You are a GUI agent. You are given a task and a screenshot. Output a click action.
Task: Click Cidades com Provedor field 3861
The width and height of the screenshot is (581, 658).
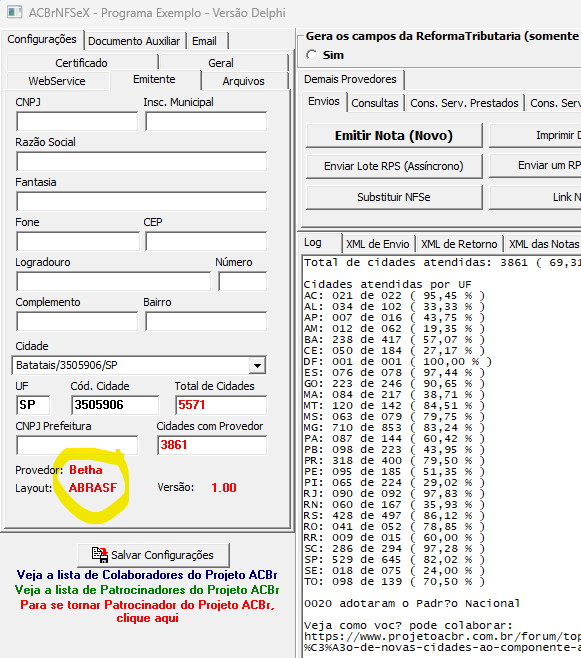[212, 445]
